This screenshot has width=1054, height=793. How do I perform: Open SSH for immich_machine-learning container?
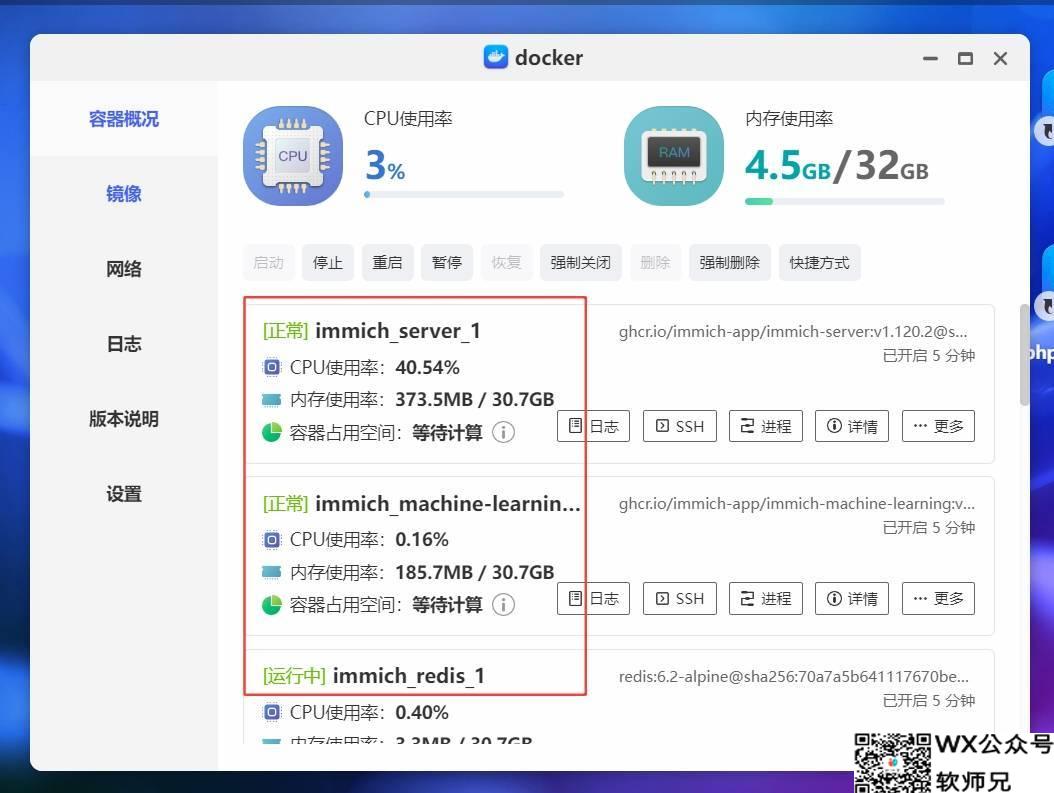tap(680, 598)
